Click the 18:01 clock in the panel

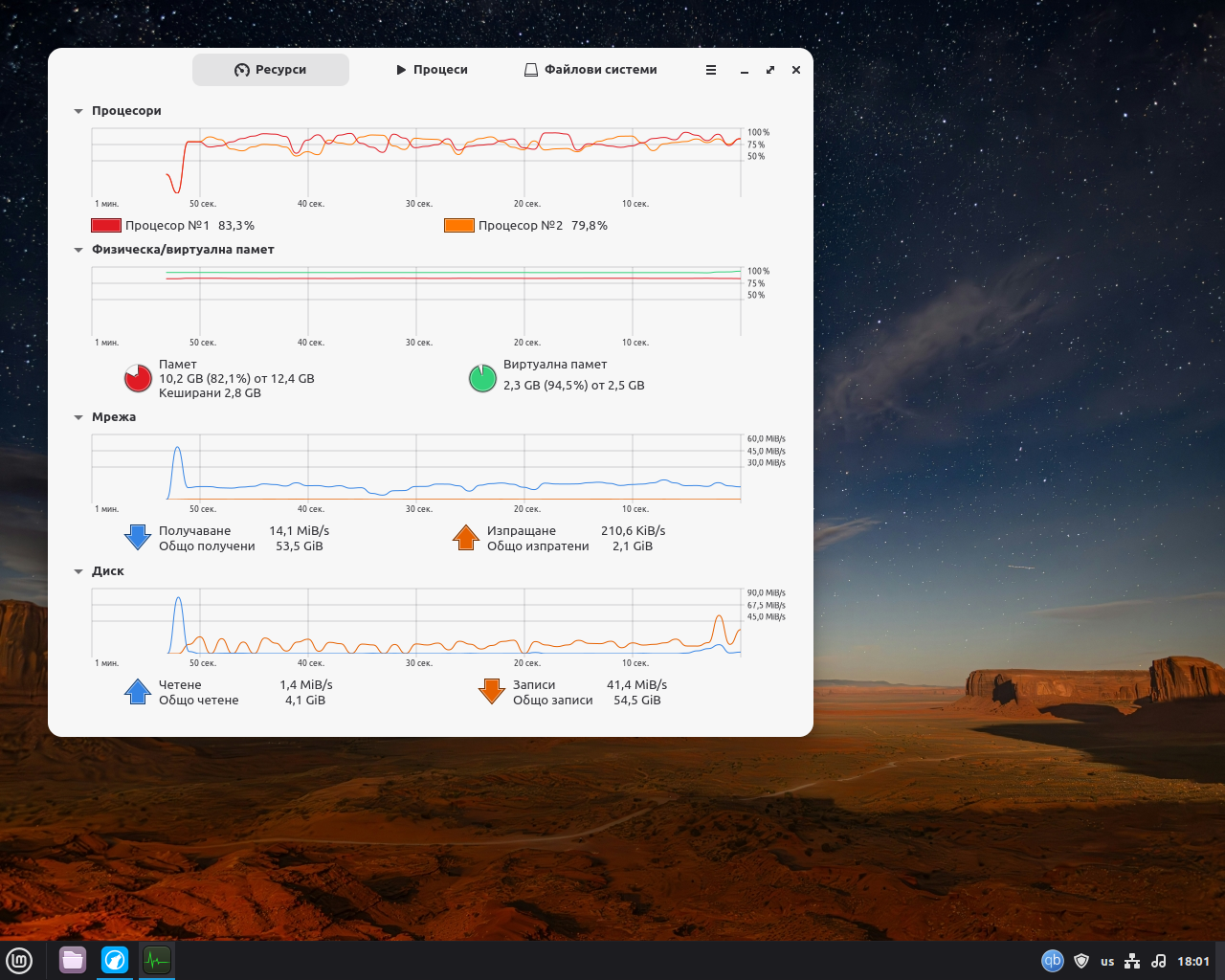1193,961
